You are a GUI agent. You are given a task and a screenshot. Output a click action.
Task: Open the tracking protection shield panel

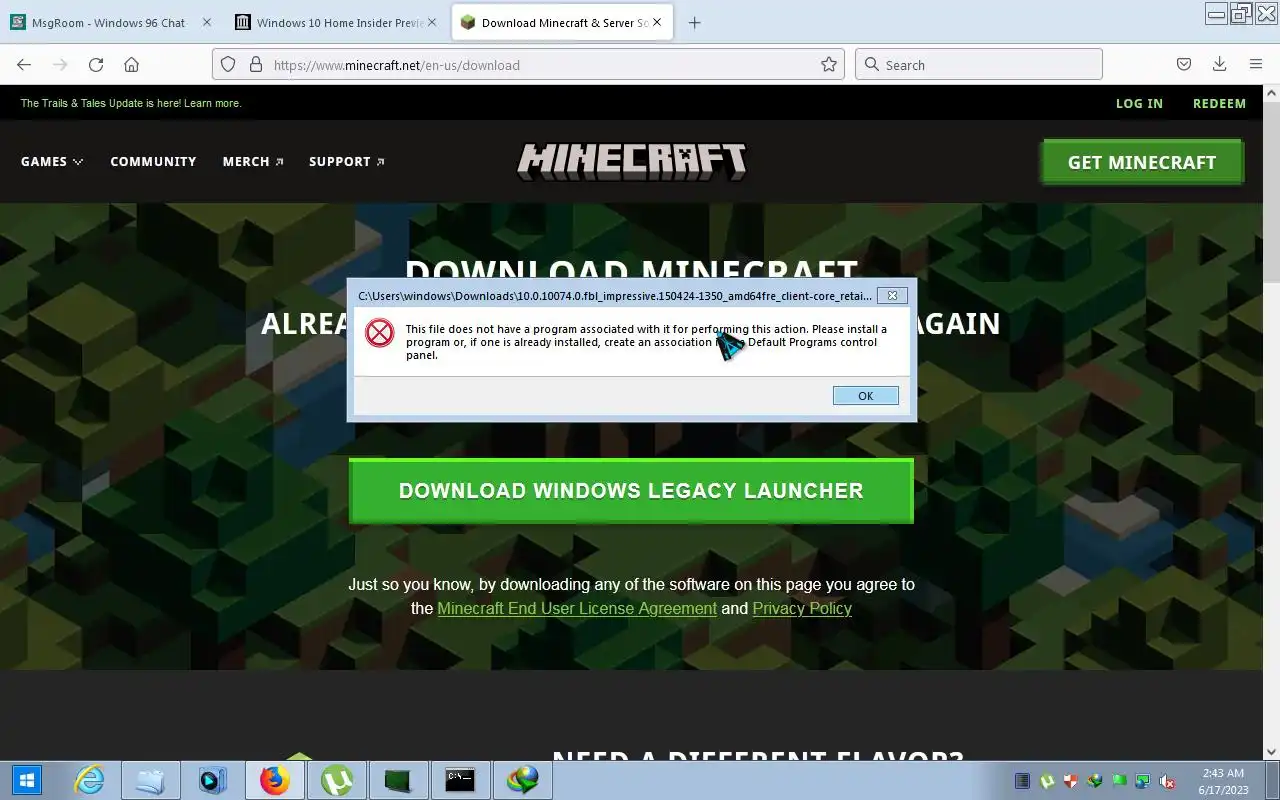pos(228,64)
